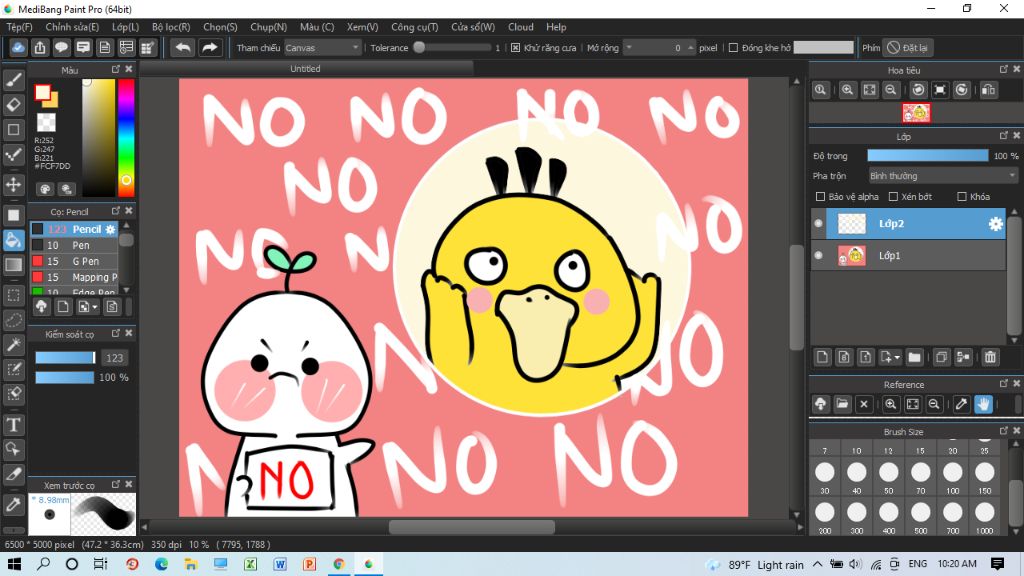Toggle visibility of Lớp1 layer
1024x576 pixels.
(818, 255)
